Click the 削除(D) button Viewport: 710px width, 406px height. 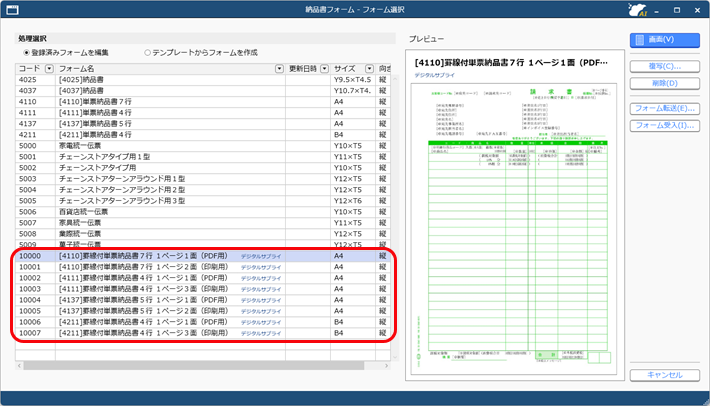tap(664, 83)
